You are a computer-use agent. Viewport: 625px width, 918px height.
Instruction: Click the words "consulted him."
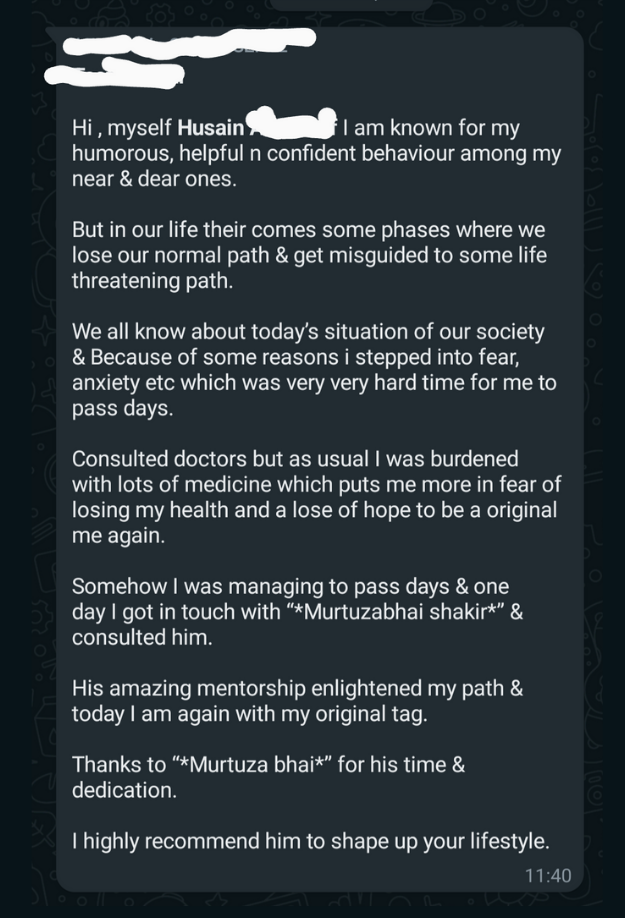(141, 638)
